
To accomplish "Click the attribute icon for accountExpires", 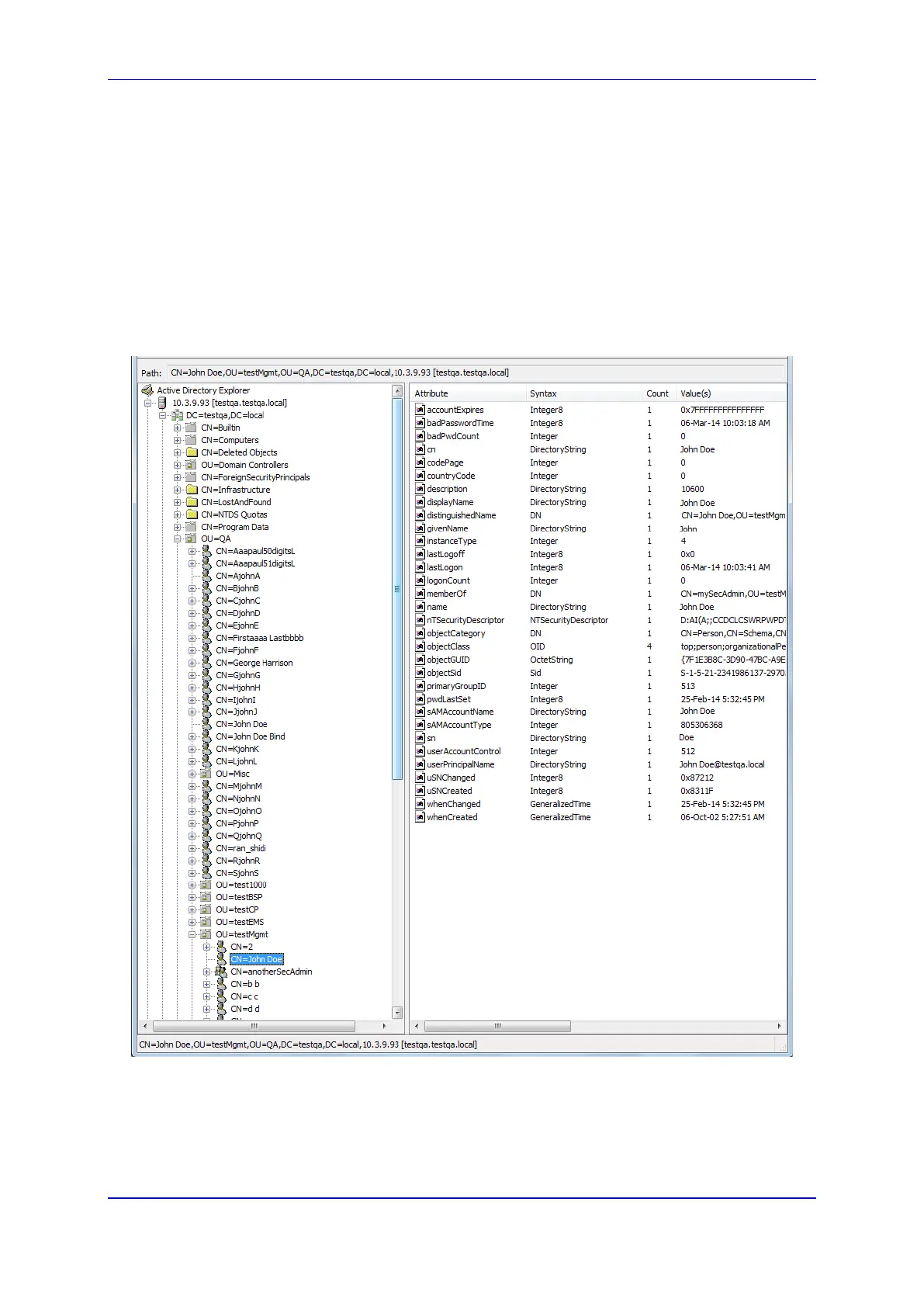I will tap(420, 410).
